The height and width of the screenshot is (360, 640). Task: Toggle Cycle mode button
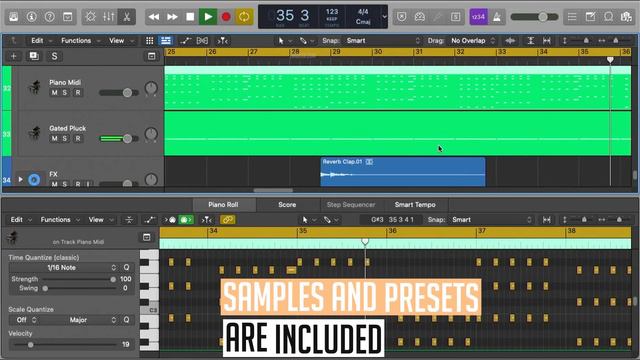coord(244,17)
